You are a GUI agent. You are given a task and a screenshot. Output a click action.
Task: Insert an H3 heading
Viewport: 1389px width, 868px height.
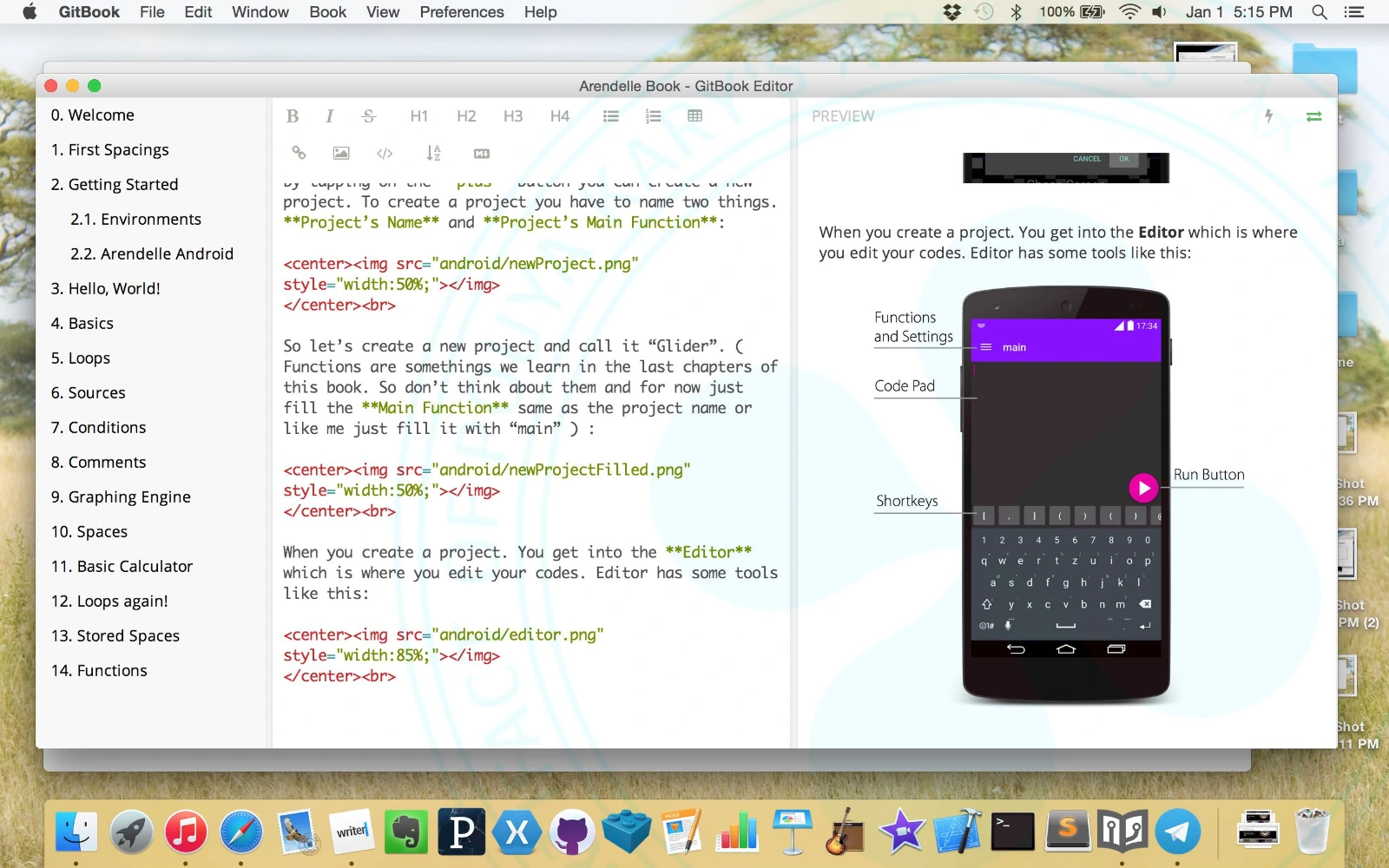513,116
